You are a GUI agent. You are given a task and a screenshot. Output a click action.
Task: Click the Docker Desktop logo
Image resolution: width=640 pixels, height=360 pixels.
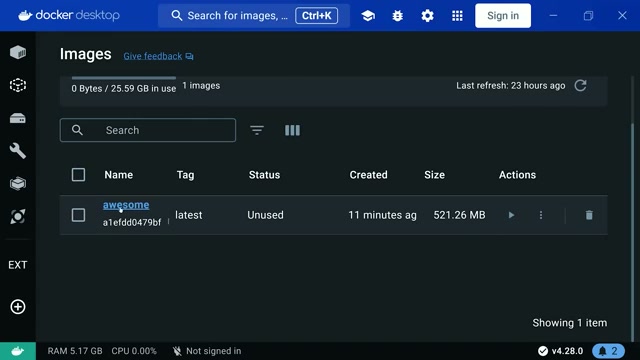[69, 16]
